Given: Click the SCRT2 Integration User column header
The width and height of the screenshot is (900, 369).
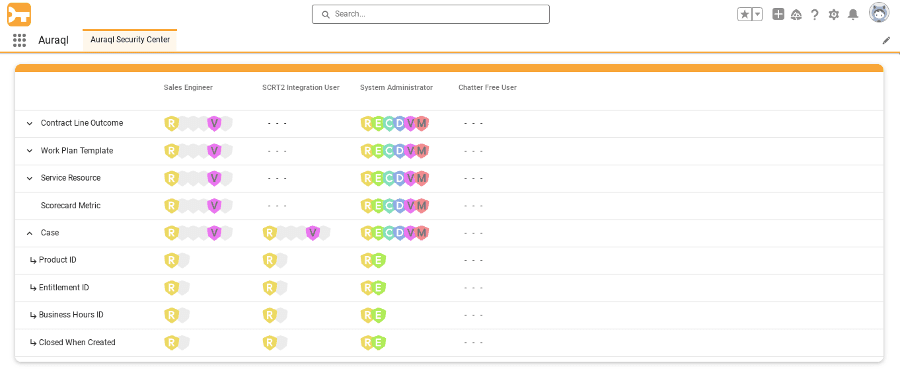Looking at the screenshot, I should 301,88.
